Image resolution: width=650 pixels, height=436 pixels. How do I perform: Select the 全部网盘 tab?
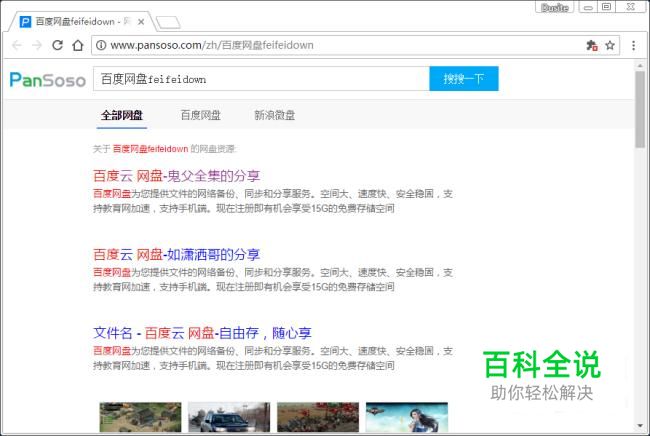pos(122,115)
